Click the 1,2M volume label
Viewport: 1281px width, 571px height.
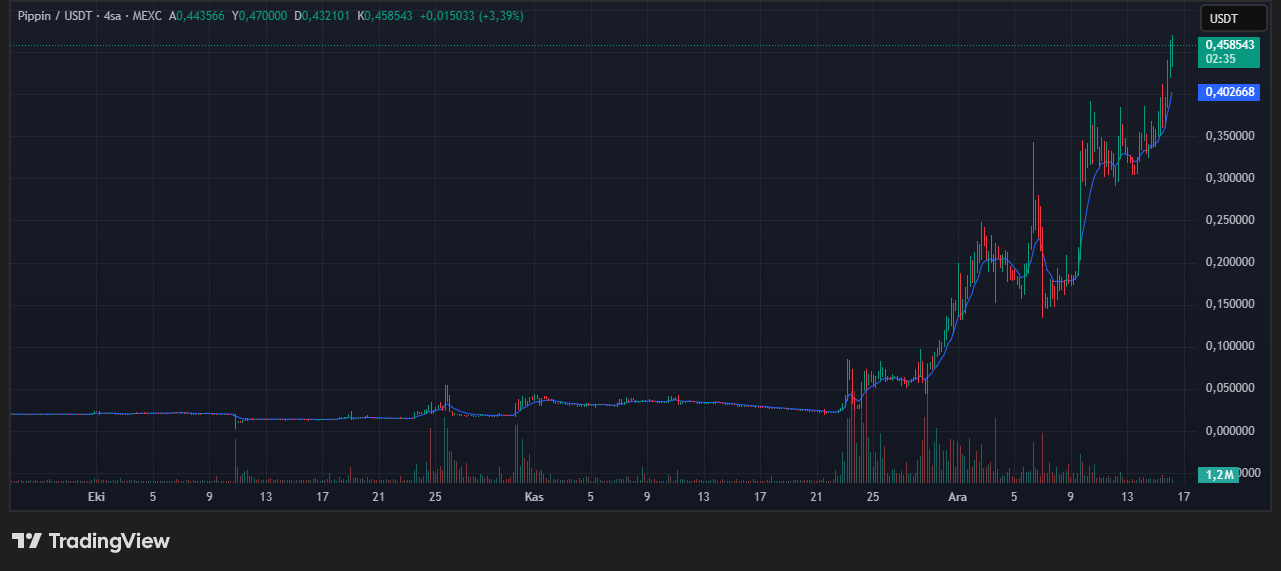(1220, 474)
